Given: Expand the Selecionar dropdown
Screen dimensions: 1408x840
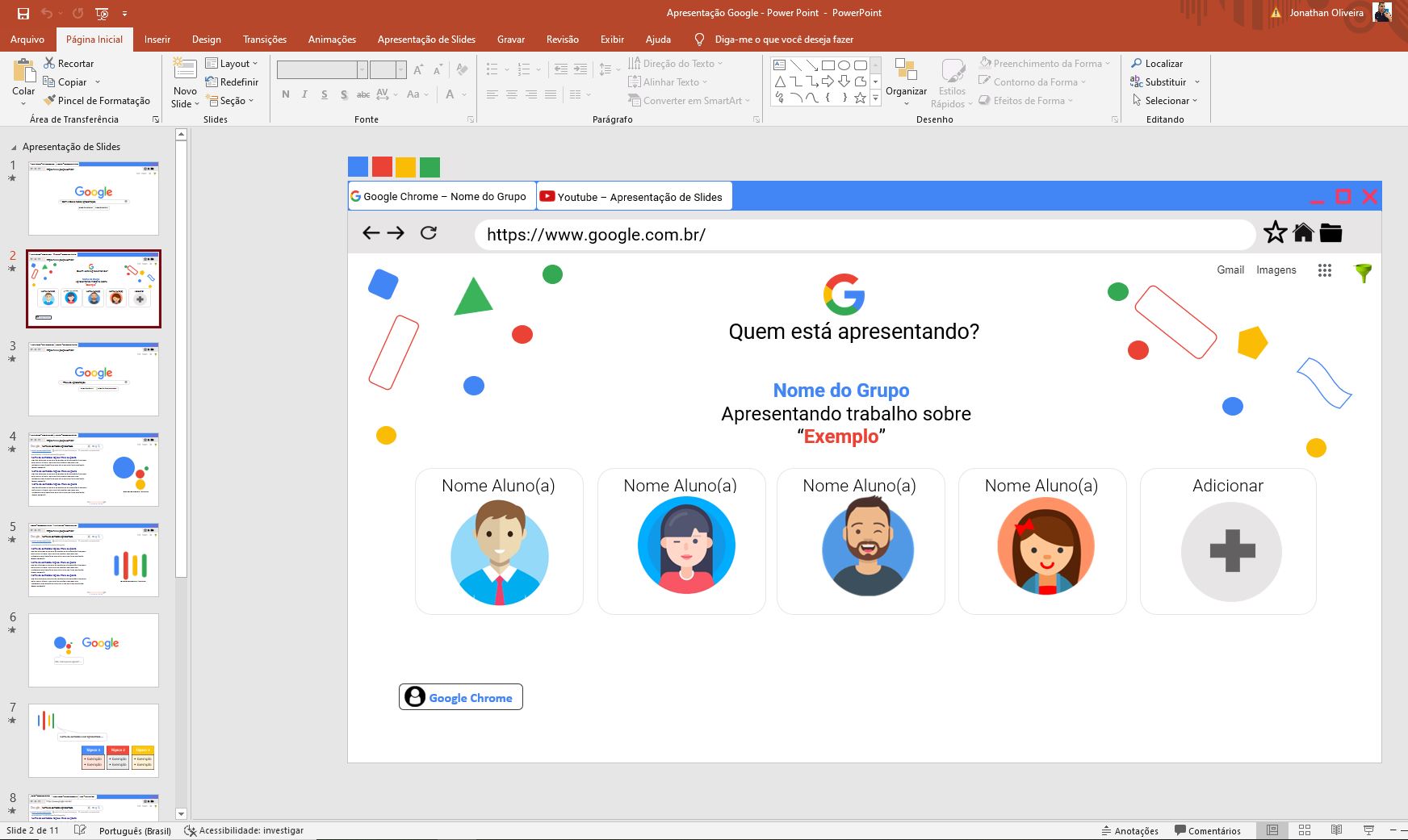Looking at the screenshot, I should pos(1165,101).
